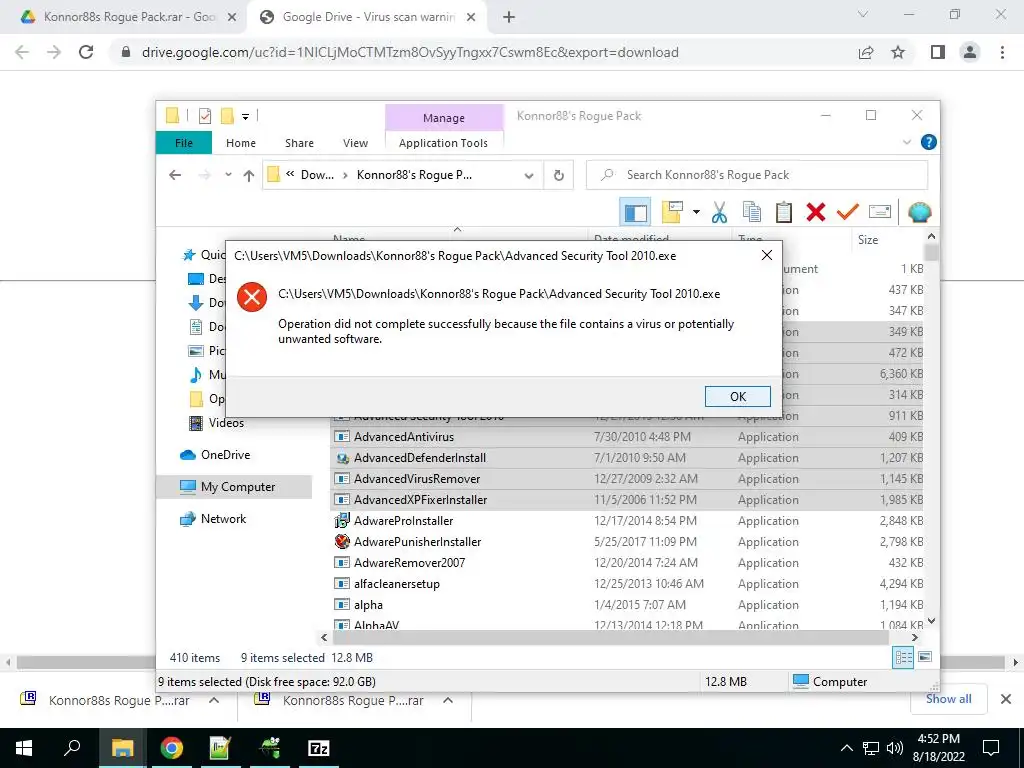Close the virus error dialog
Screen dimensions: 1024x768
(x=767, y=255)
